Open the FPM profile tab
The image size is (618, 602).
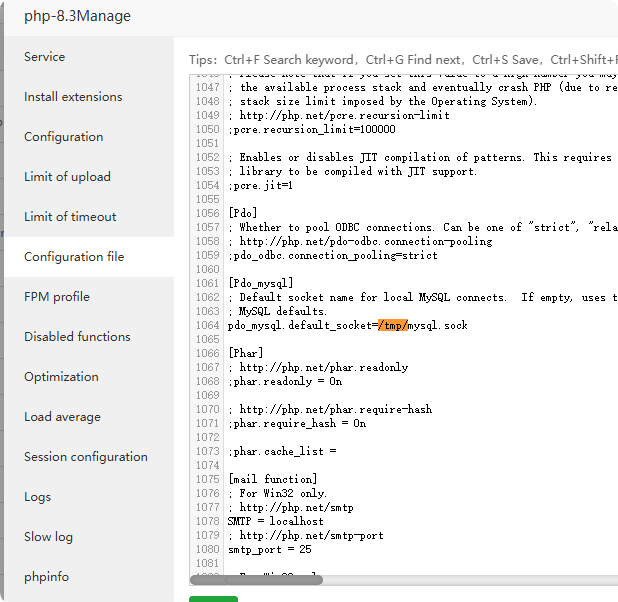point(57,297)
